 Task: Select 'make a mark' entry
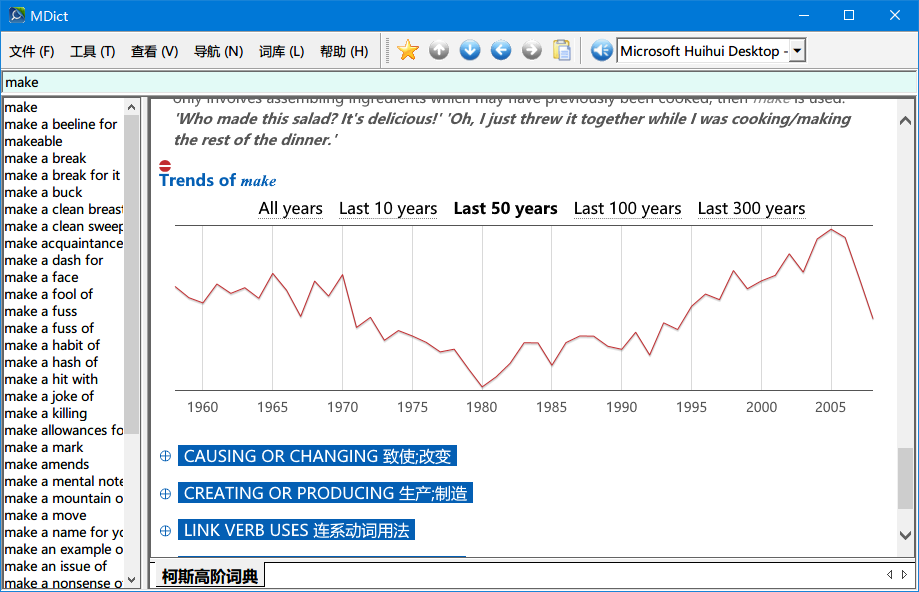44,447
